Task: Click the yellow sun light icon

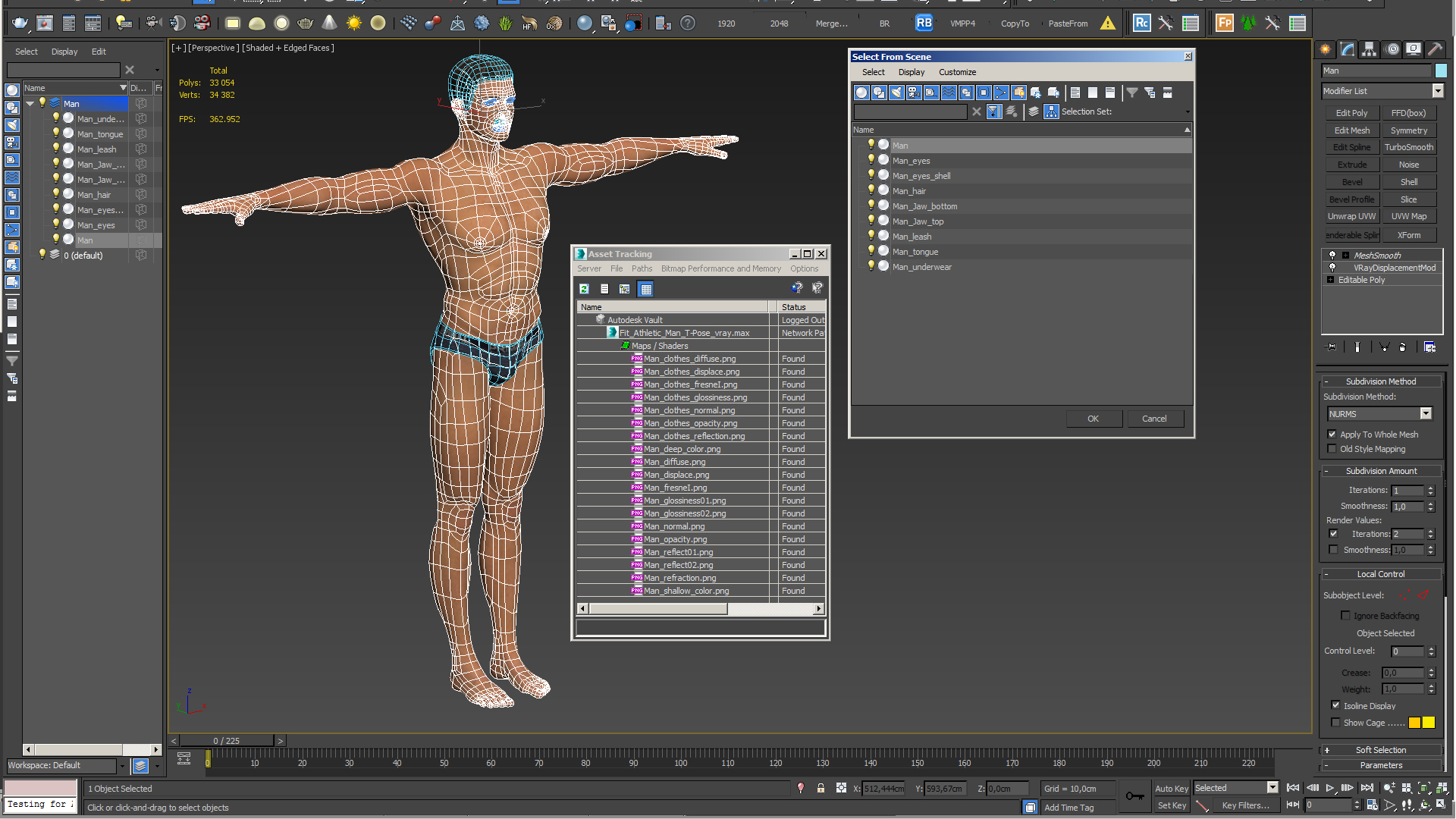Action: point(353,24)
